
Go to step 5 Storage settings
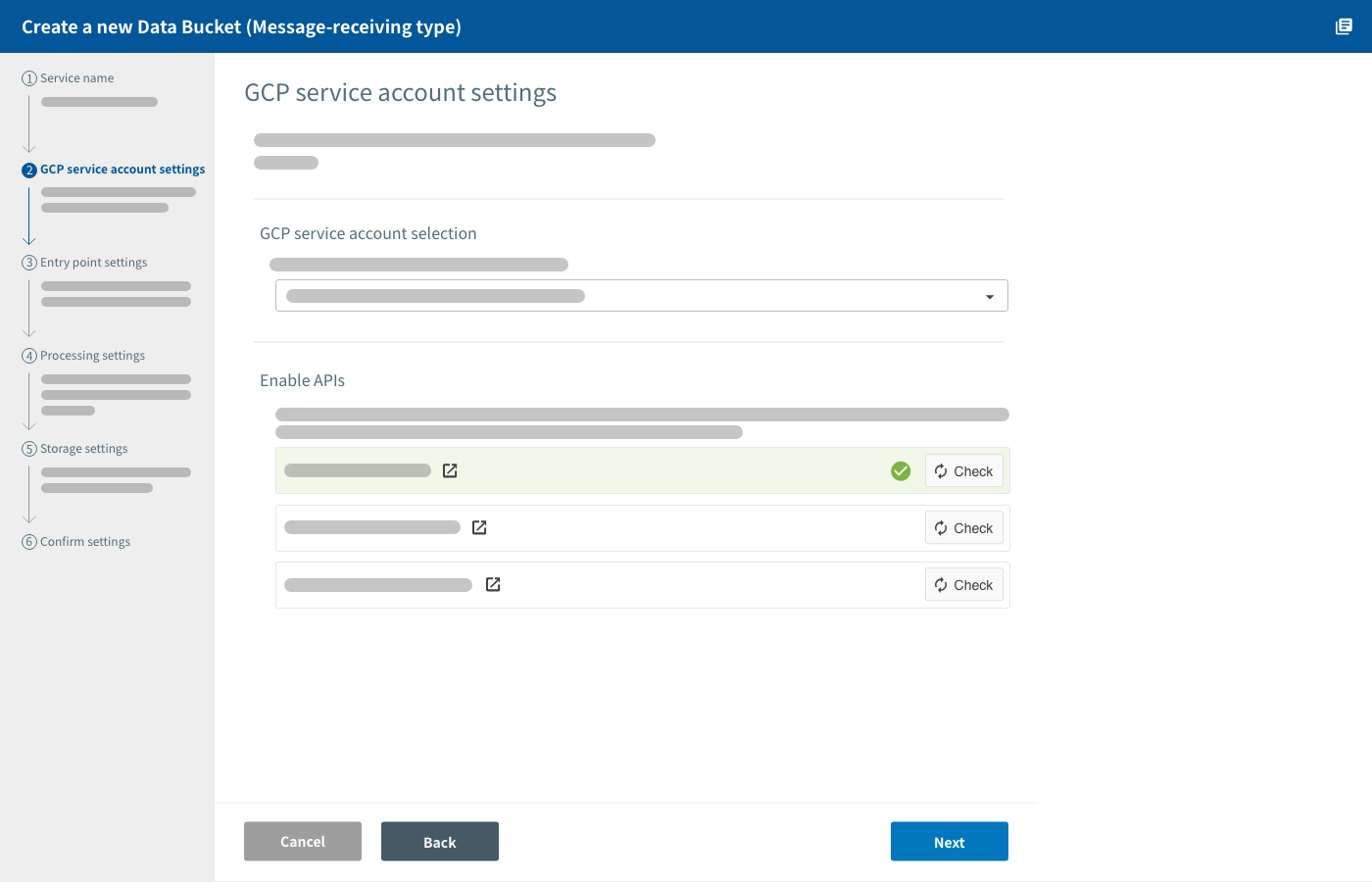(74, 449)
